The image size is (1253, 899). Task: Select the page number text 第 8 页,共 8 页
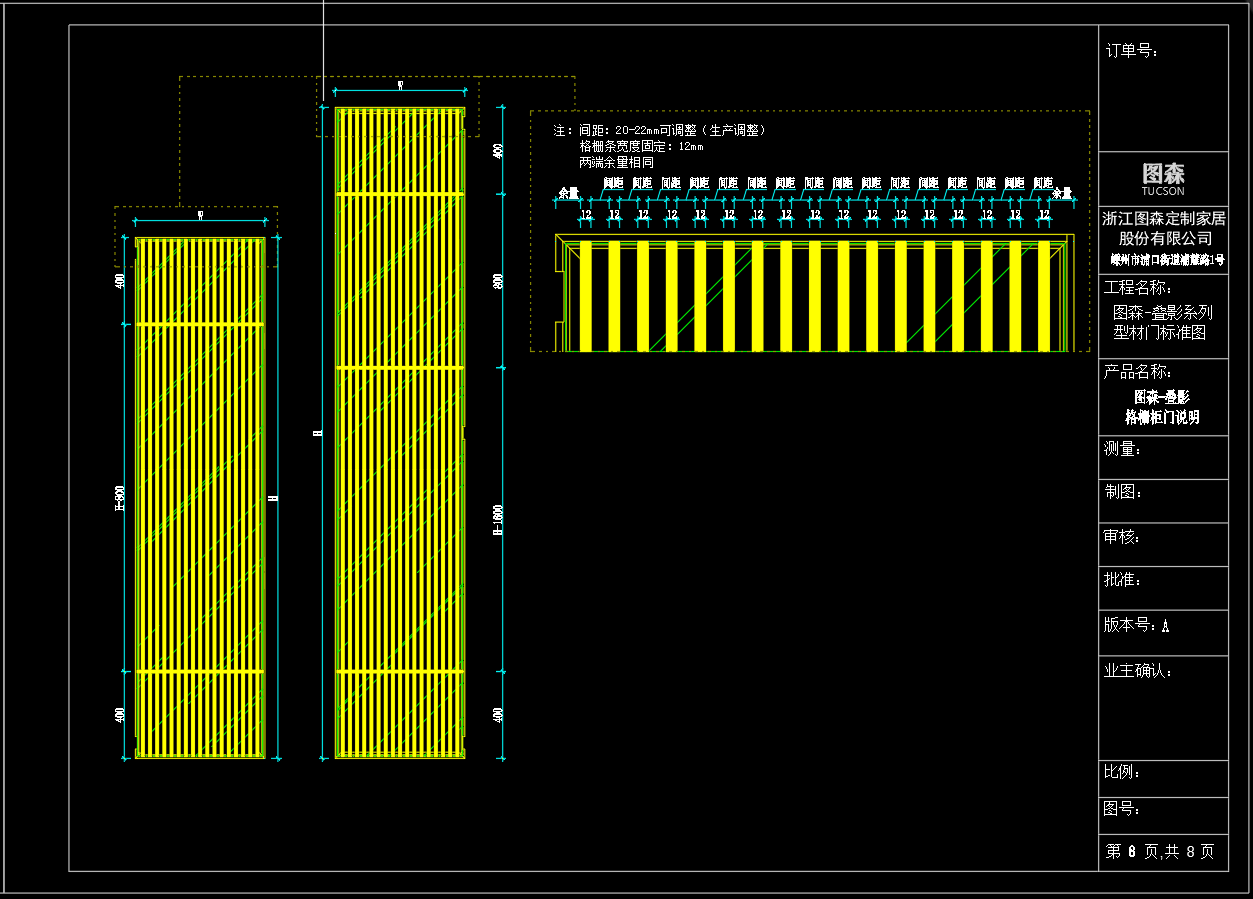click(1160, 851)
